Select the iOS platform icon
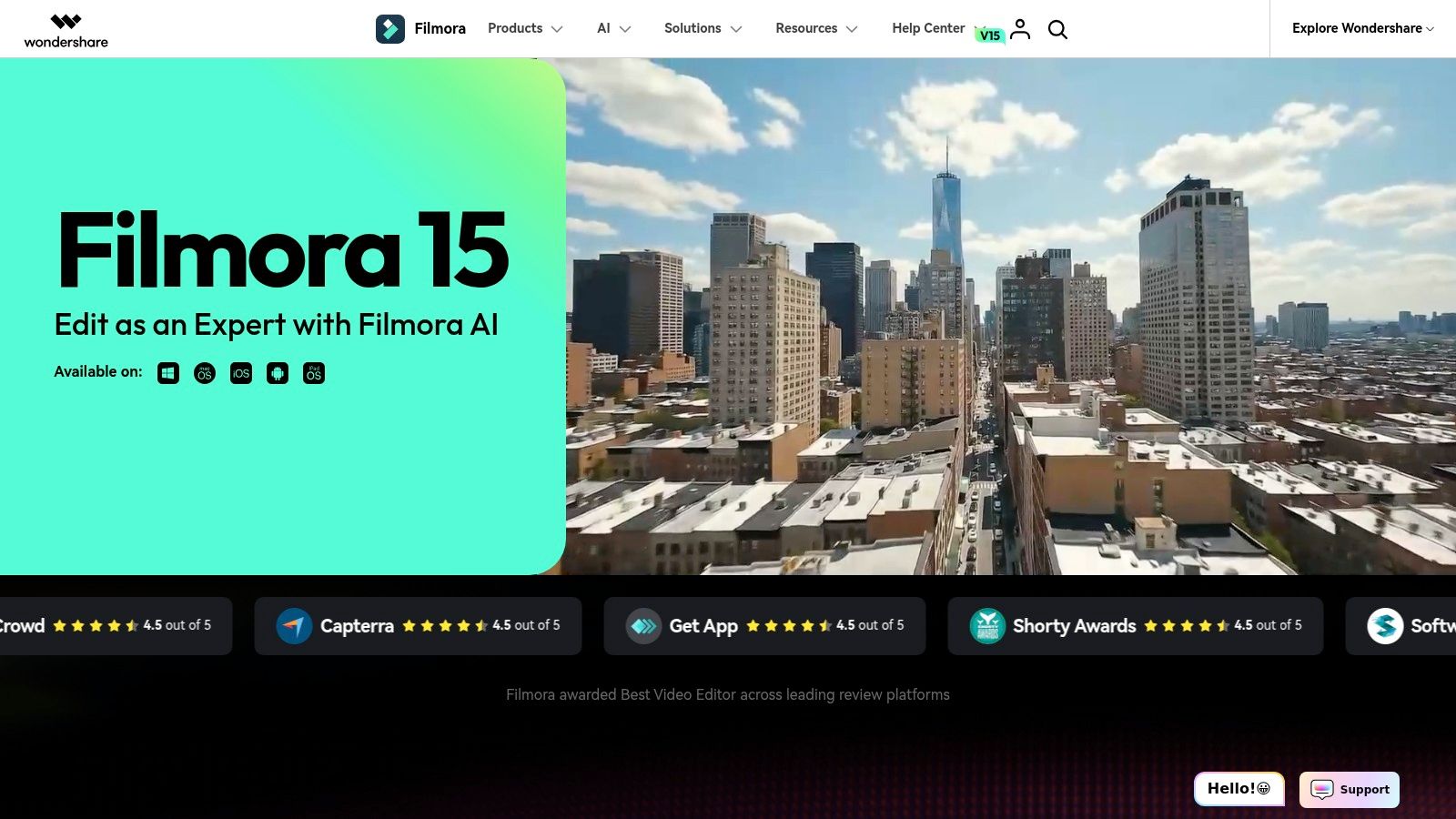The width and height of the screenshot is (1456, 819). point(241,373)
